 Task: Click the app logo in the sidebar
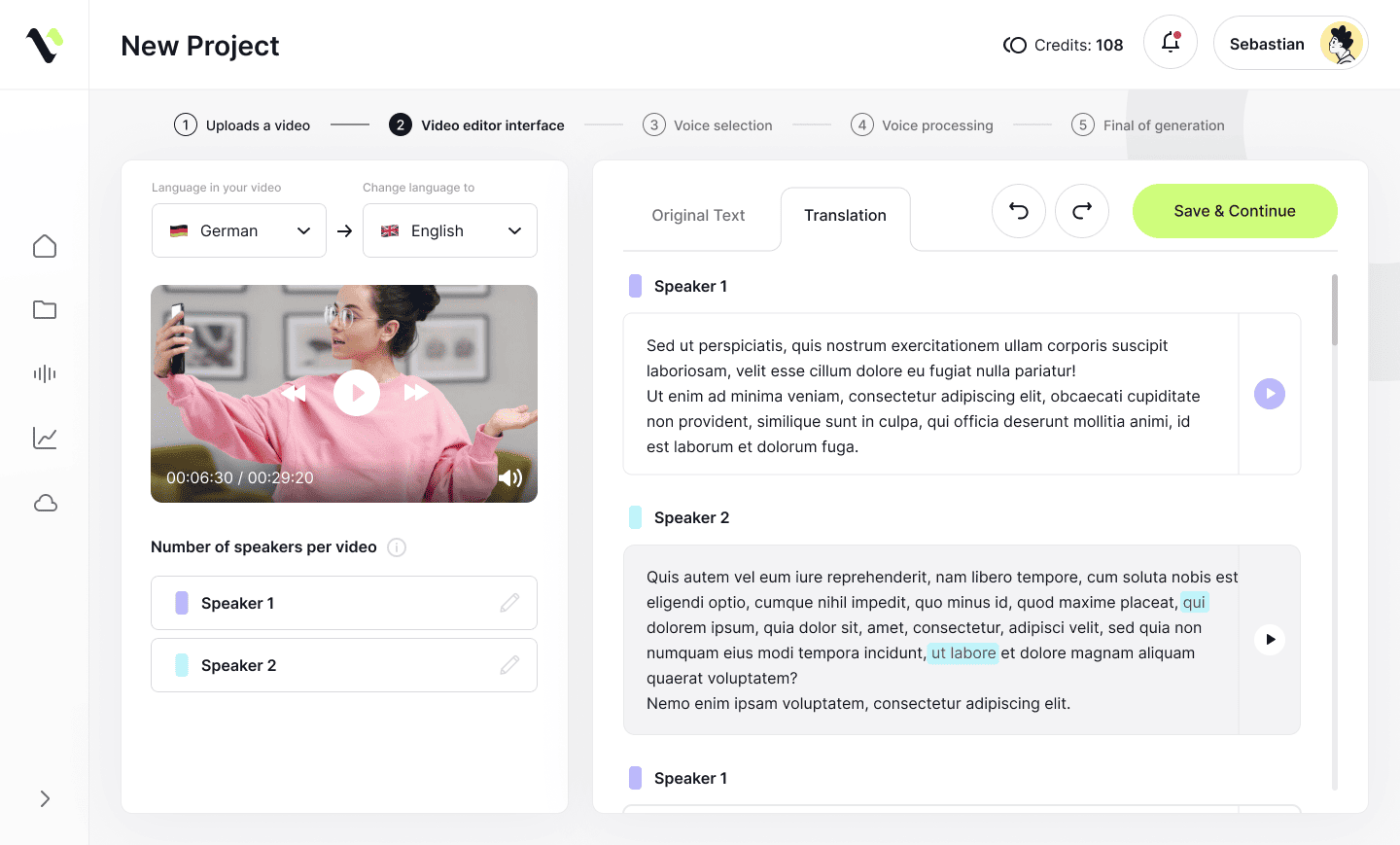click(44, 45)
